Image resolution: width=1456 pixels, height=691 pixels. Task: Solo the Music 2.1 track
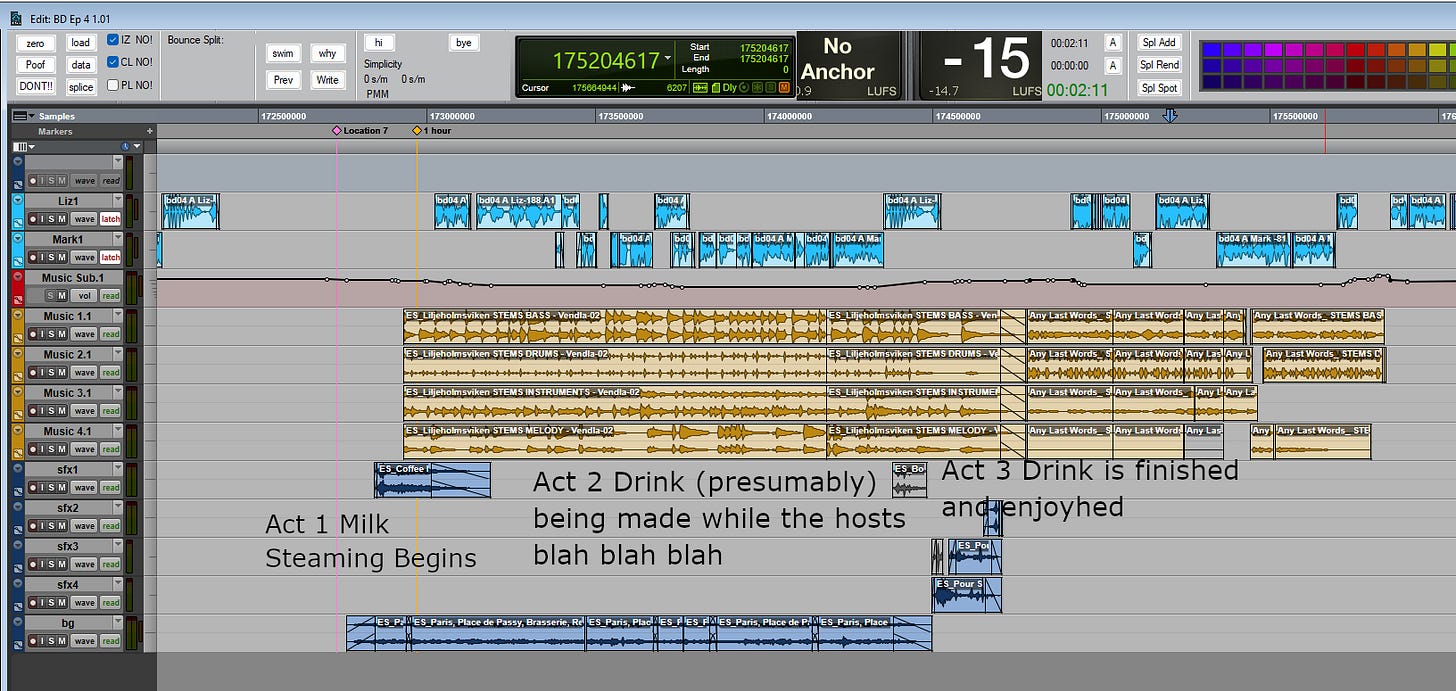(52, 372)
